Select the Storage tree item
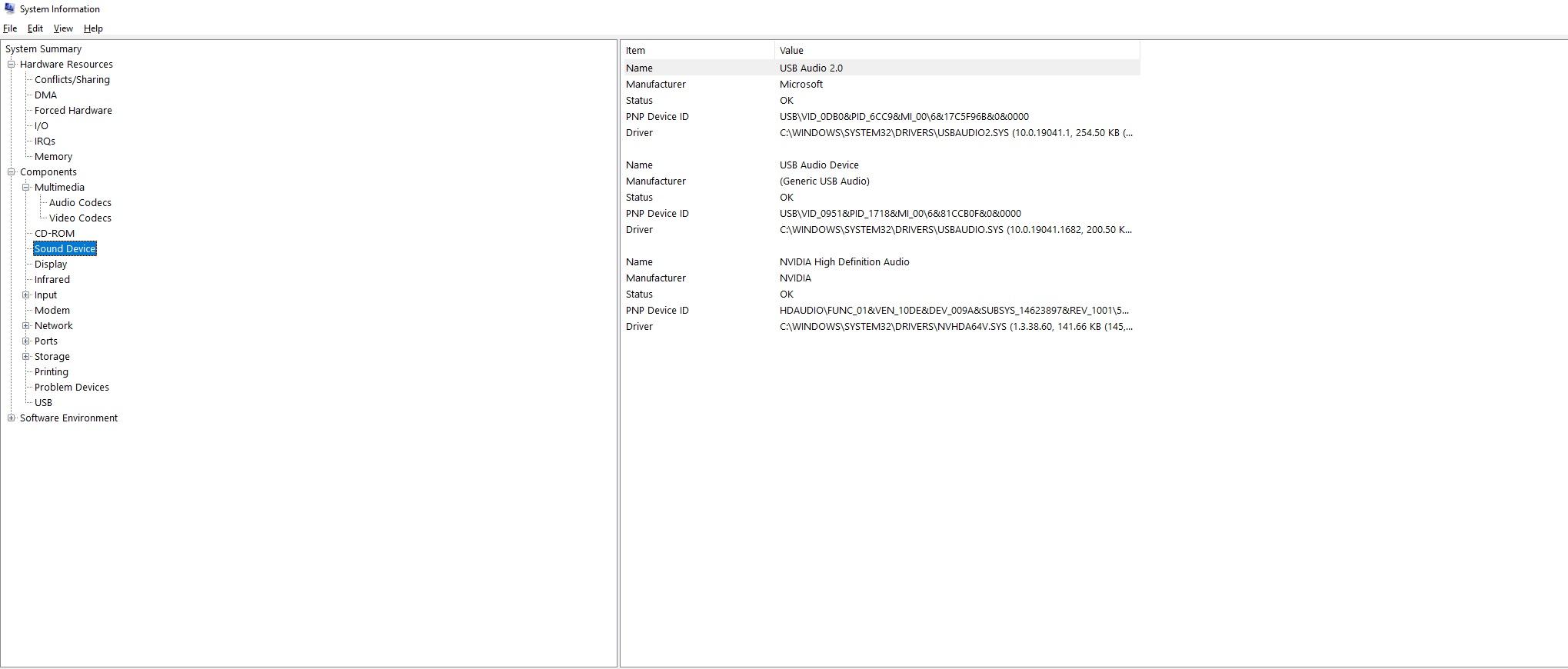The image size is (1568, 669). coord(52,357)
